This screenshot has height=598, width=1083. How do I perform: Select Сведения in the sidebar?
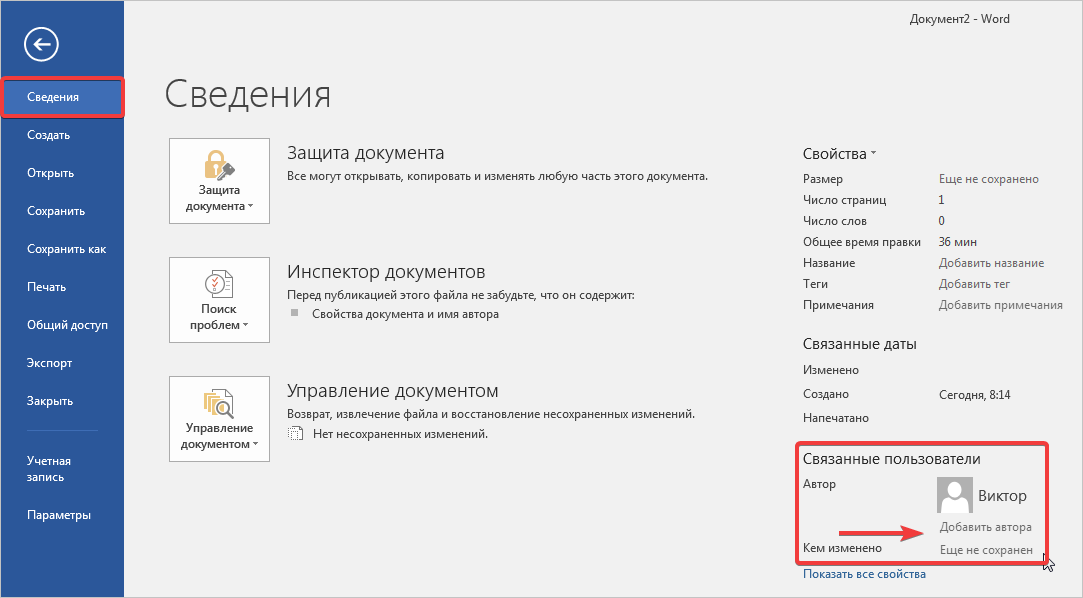(x=62, y=97)
